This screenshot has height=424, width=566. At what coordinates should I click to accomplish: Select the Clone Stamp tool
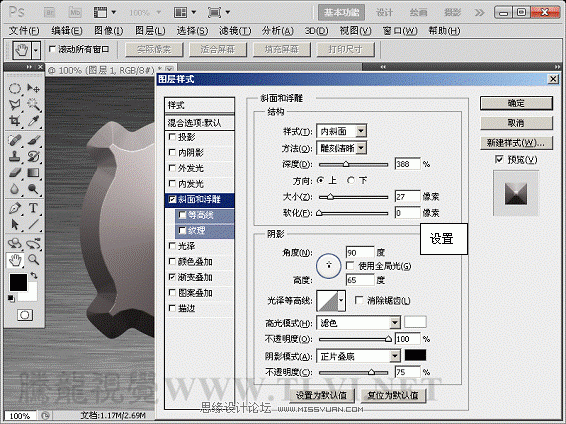(14, 156)
